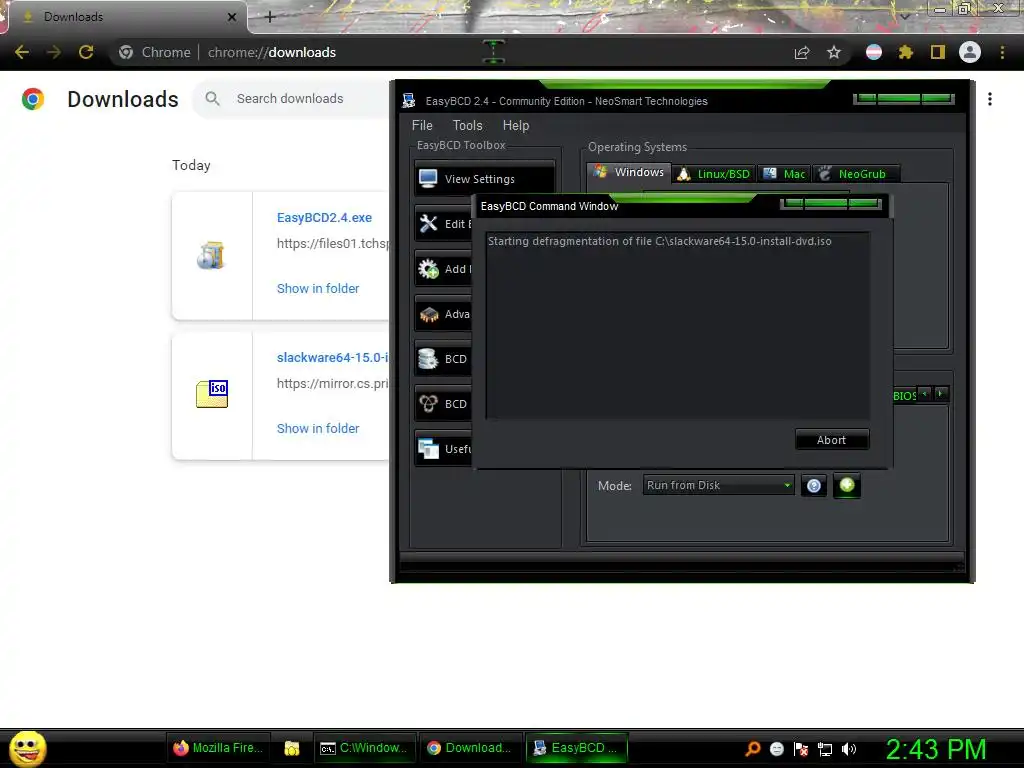This screenshot has width=1024, height=768.
Task: Open the File menu in EasyBCD
Action: (x=422, y=125)
